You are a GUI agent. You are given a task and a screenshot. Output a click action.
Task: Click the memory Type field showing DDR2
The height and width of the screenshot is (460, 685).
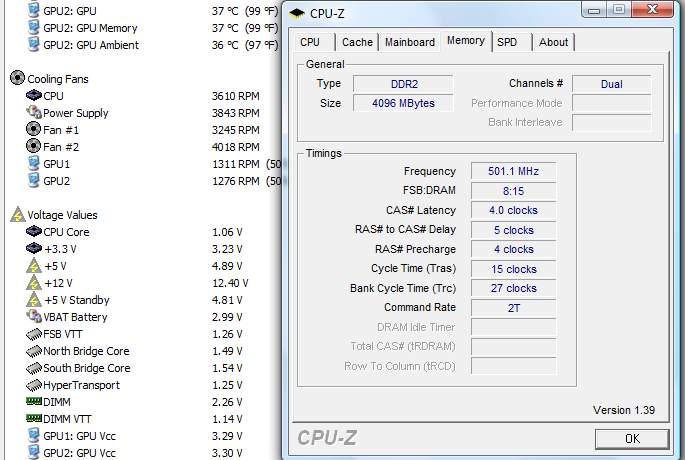pyautogui.click(x=403, y=84)
